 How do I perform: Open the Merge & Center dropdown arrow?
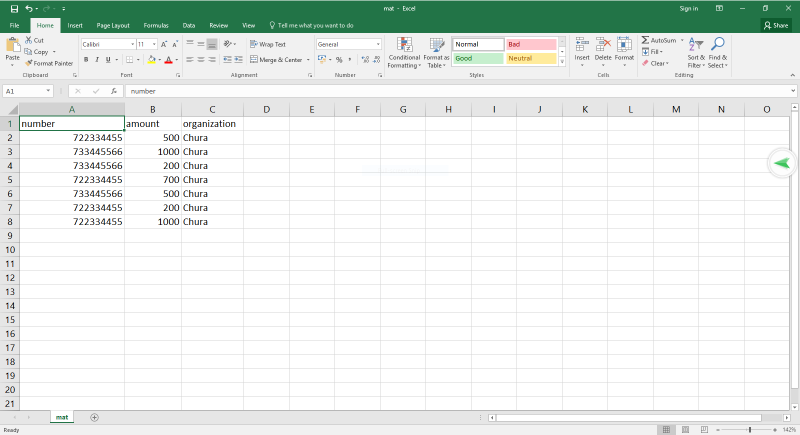pyautogui.click(x=308, y=60)
